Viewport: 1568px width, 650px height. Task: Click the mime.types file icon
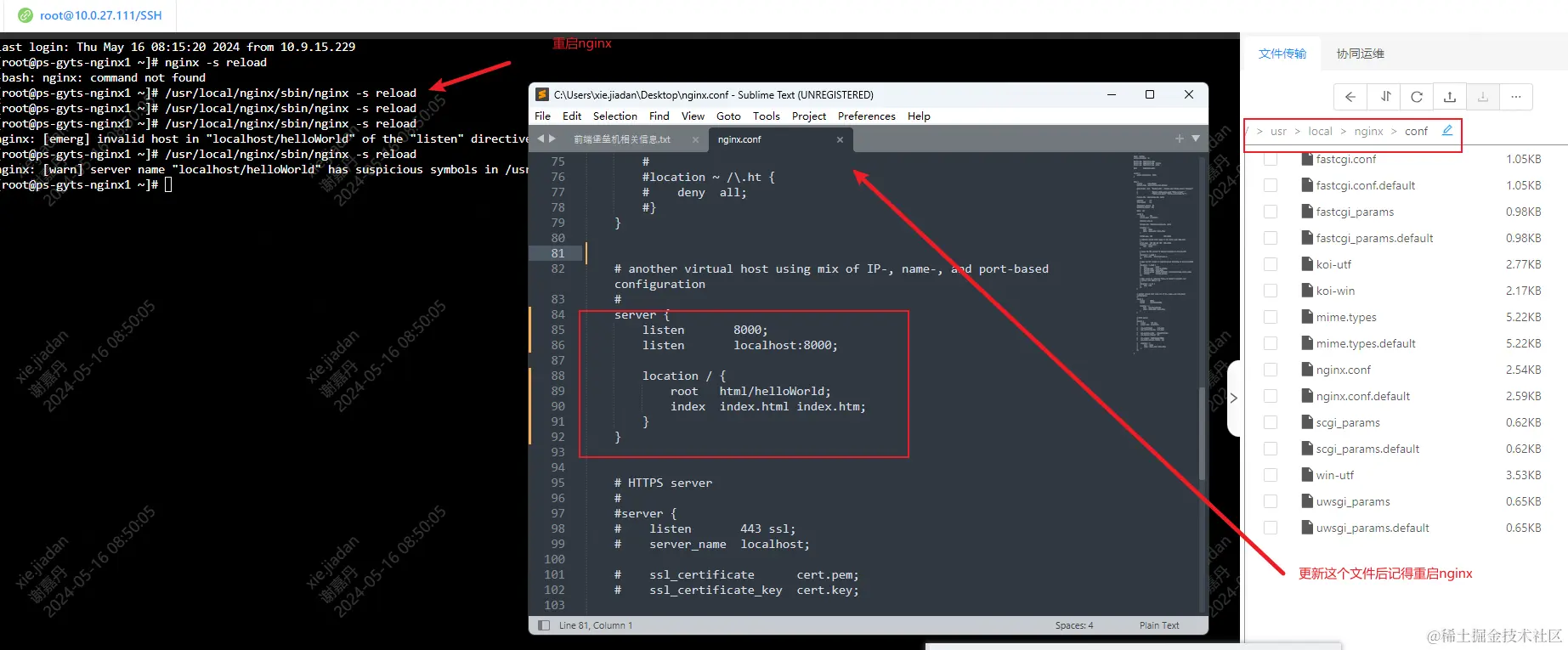point(1308,317)
